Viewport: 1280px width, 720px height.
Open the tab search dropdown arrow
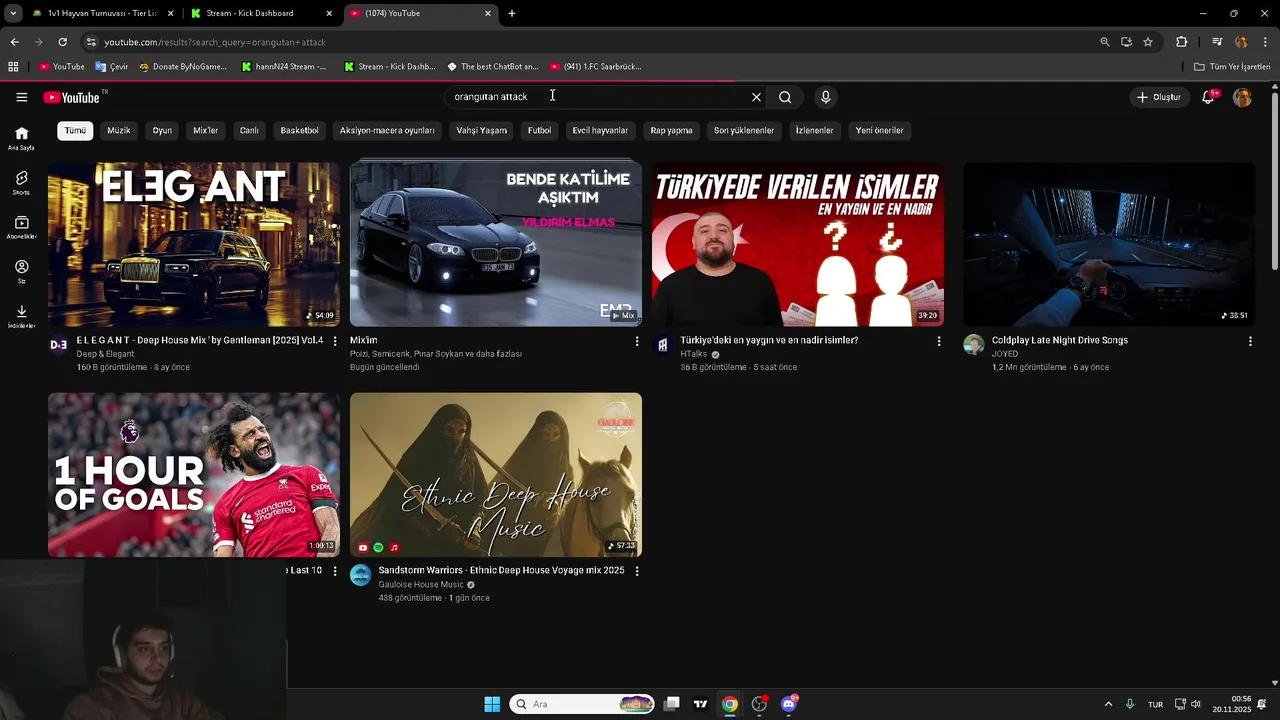pyautogui.click(x=12, y=13)
